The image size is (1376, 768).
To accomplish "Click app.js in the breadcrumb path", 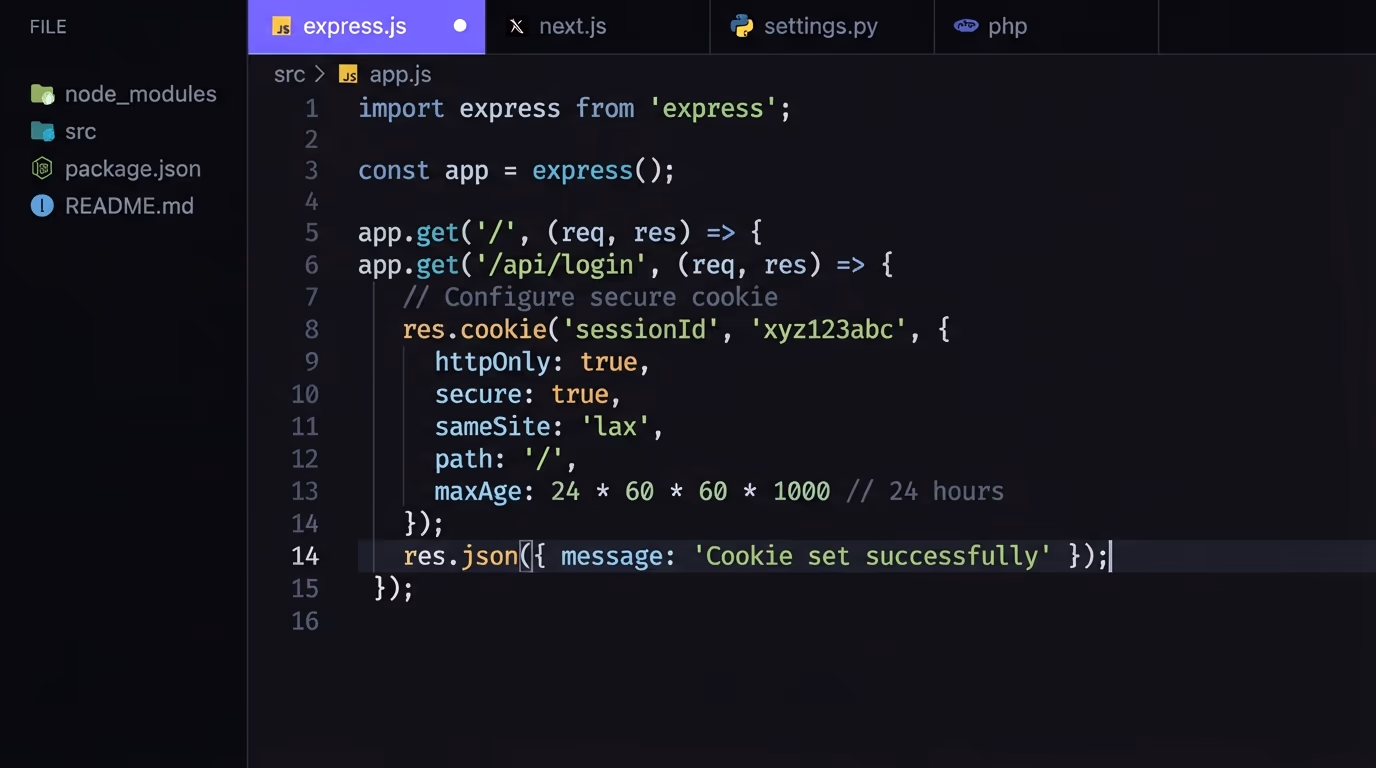I will pos(400,74).
